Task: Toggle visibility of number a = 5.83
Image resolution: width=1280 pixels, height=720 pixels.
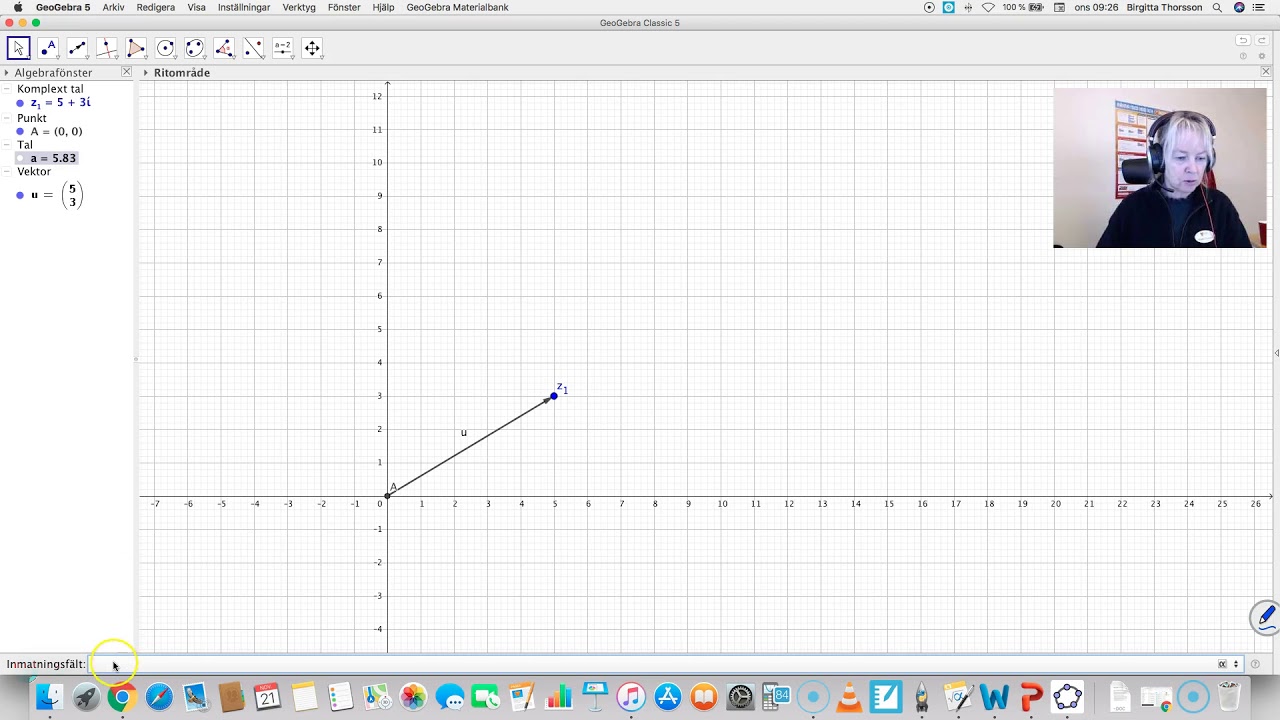Action: [x=20, y=159]
